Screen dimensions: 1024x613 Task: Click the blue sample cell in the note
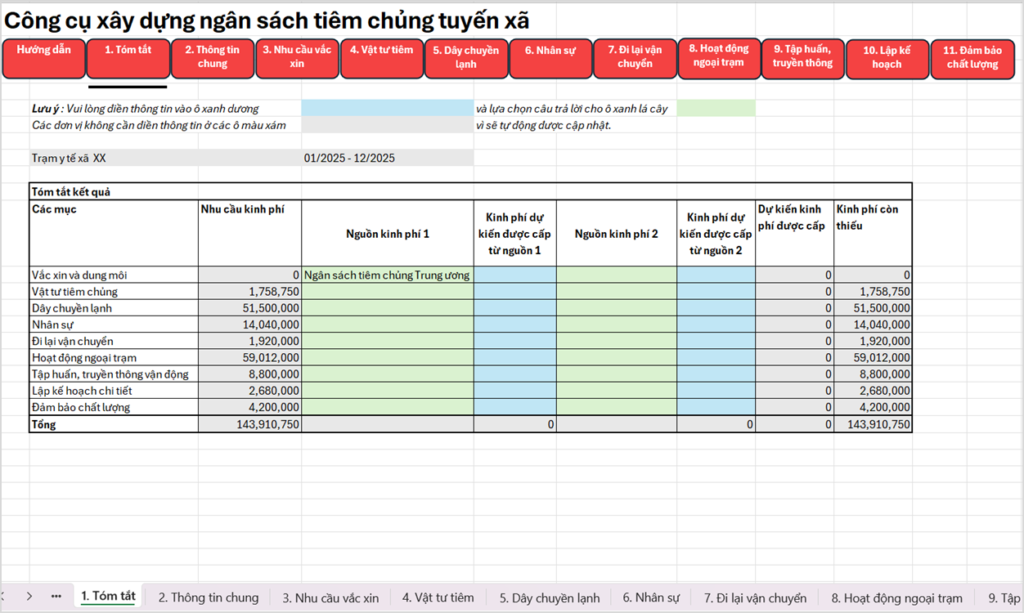[387, 108]
